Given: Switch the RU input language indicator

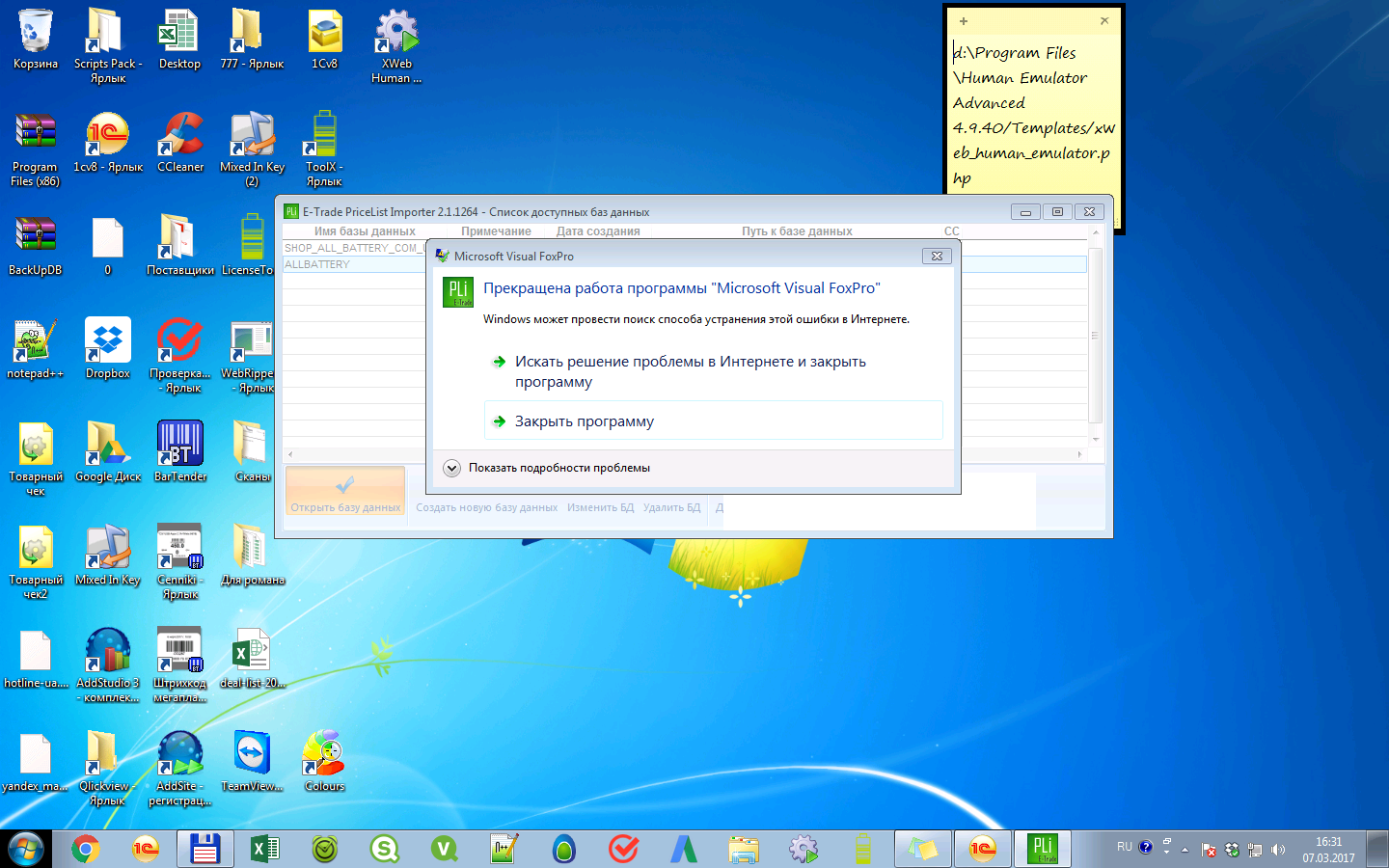Looking at the screenshot, I should pos(1125,847).
